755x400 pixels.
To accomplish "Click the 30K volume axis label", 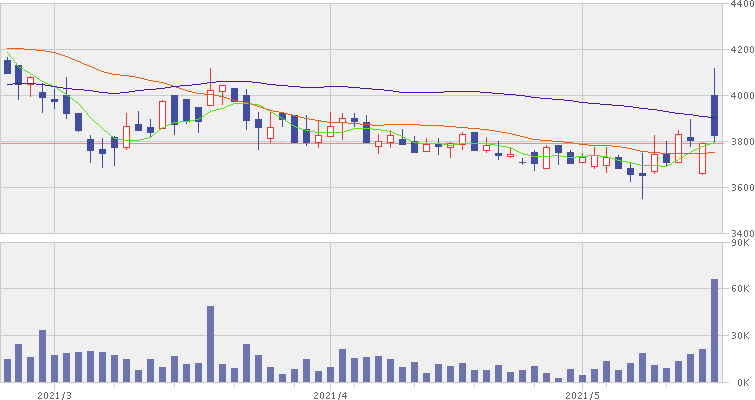I will 742,336.
